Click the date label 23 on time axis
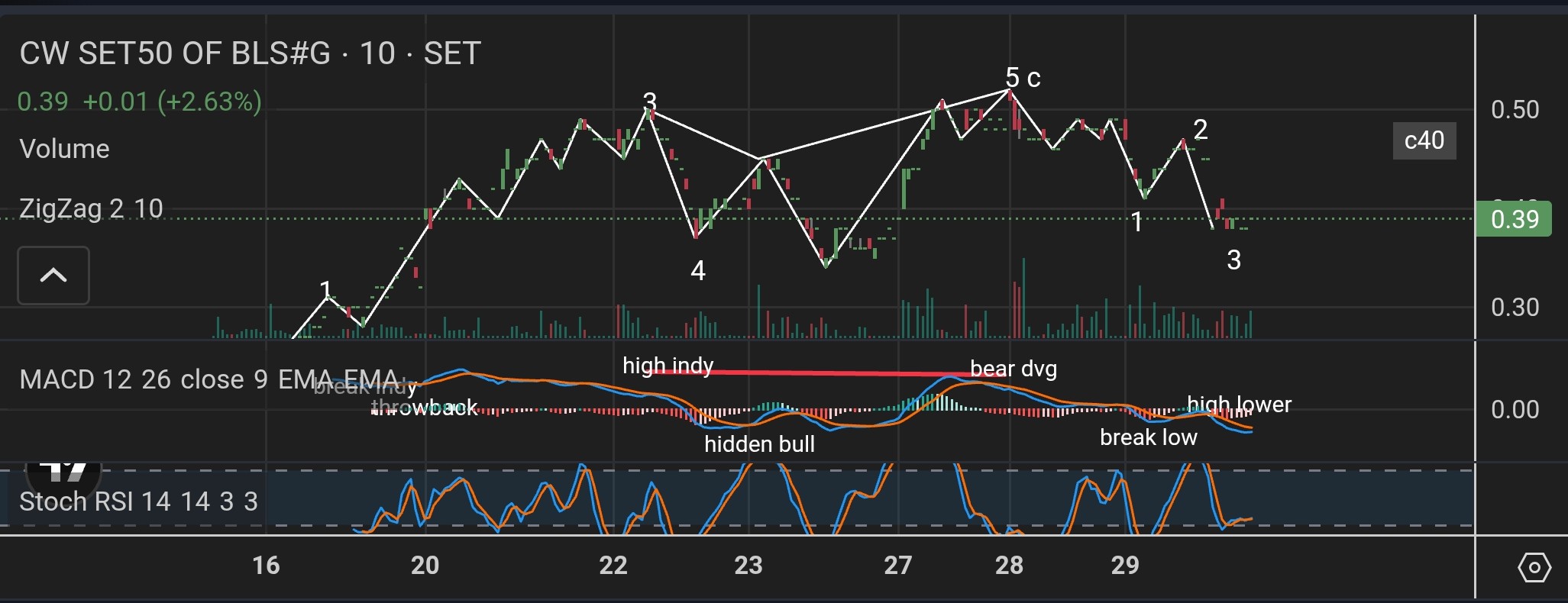Screen dimensions: 1568x603 click(x=748, y=566)
